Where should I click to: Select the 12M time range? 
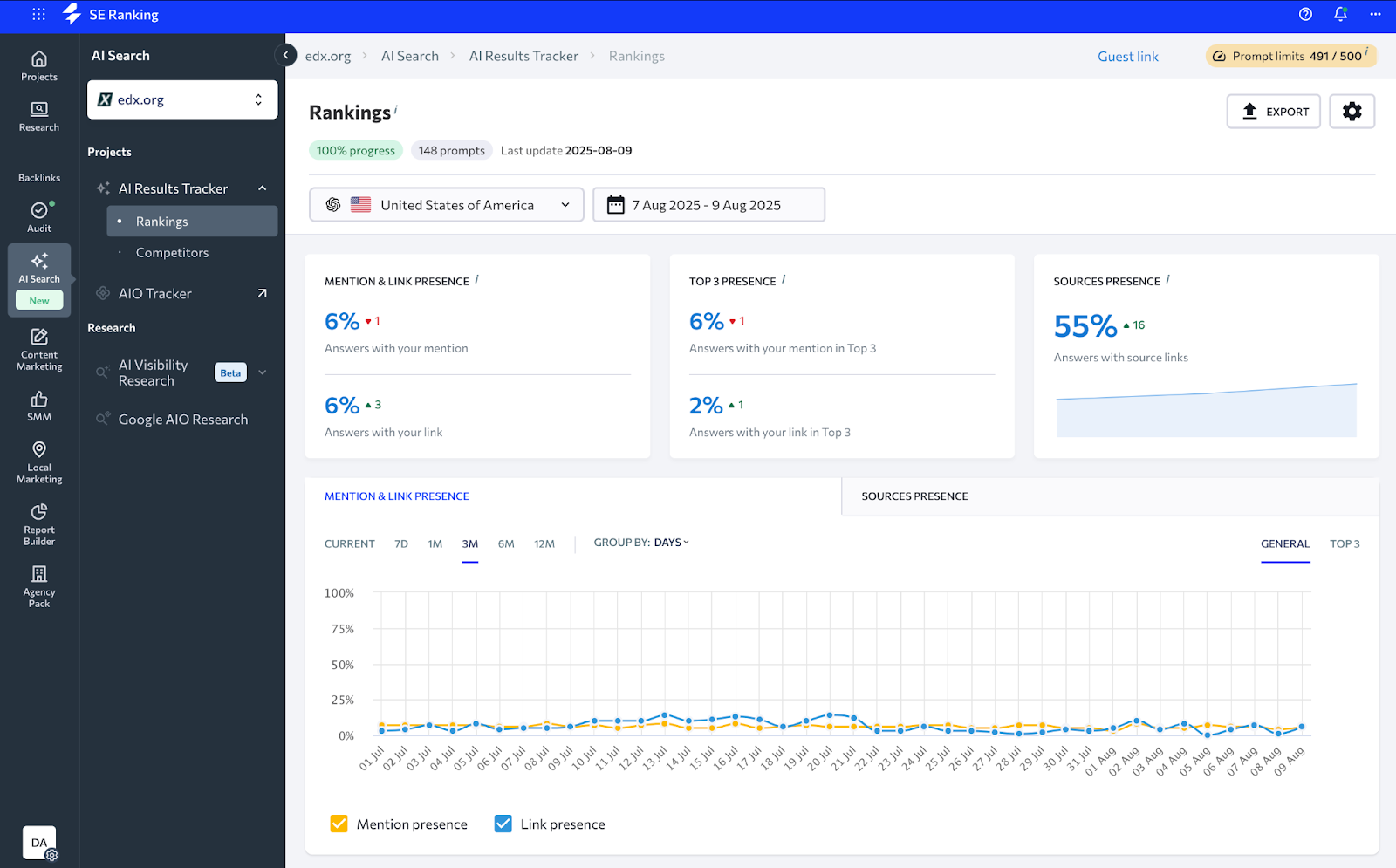pyautogui.click(x=544, y=543)
